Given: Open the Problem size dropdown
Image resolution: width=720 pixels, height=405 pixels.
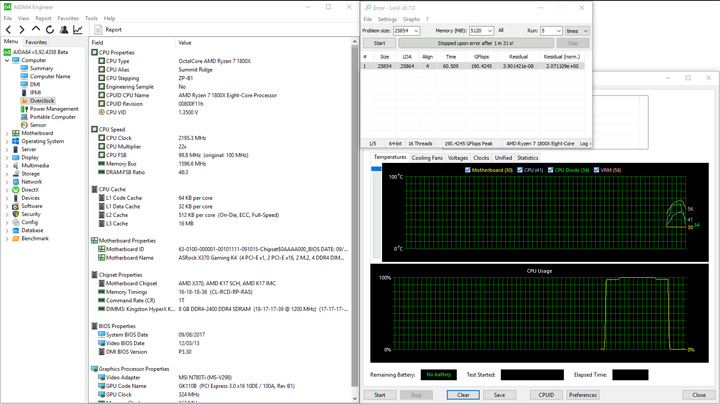Looking at the screenshot, I should point(415,31).
